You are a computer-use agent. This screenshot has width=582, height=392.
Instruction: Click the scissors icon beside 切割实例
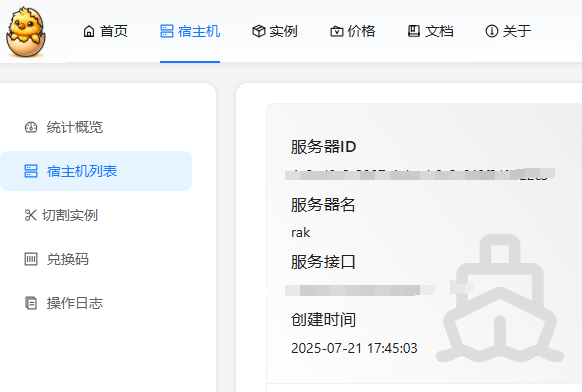coord(30,215)
